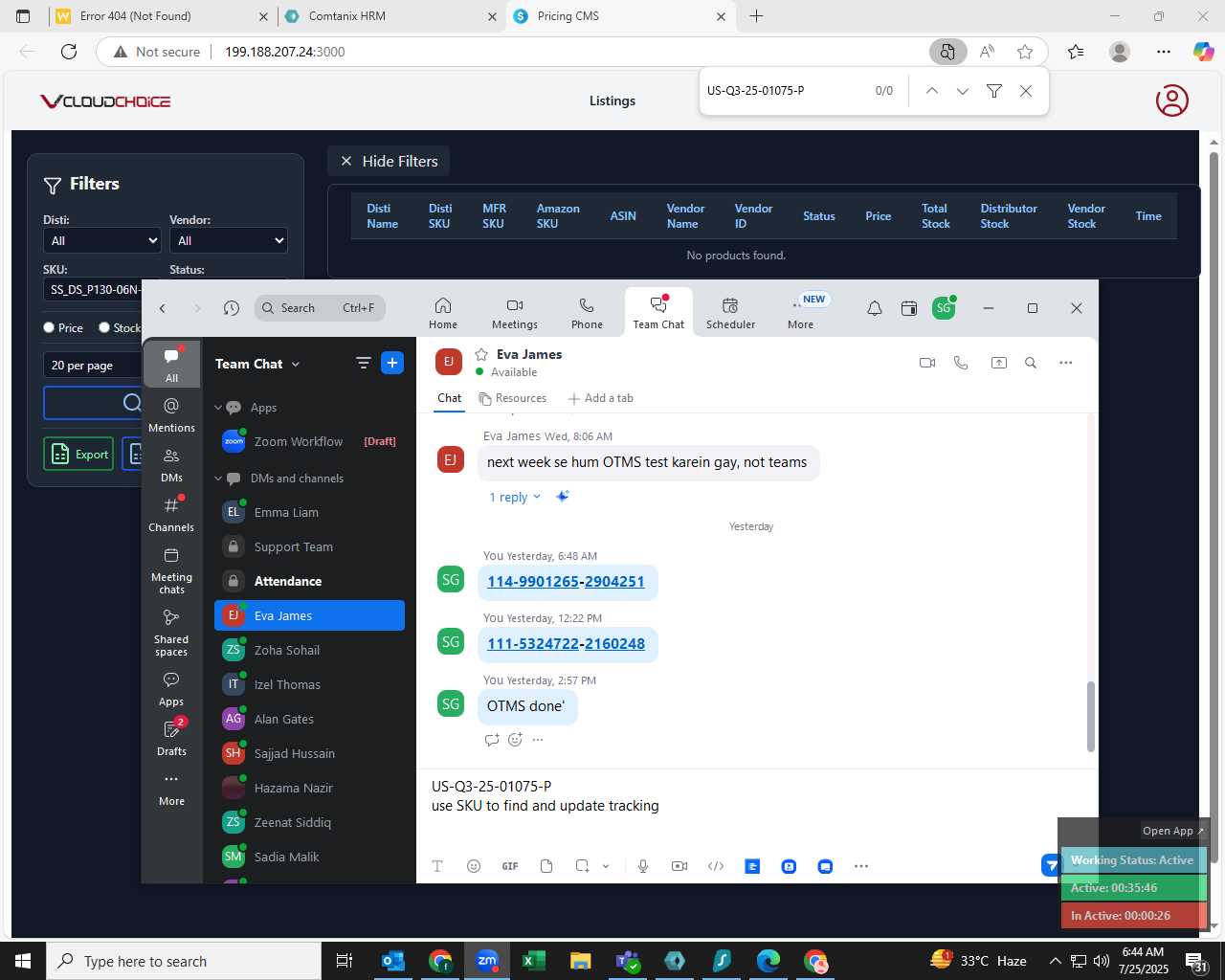Open Outlook from the Windows taskbar
The width and height of the screenshot is (1225, 980).
393,961
